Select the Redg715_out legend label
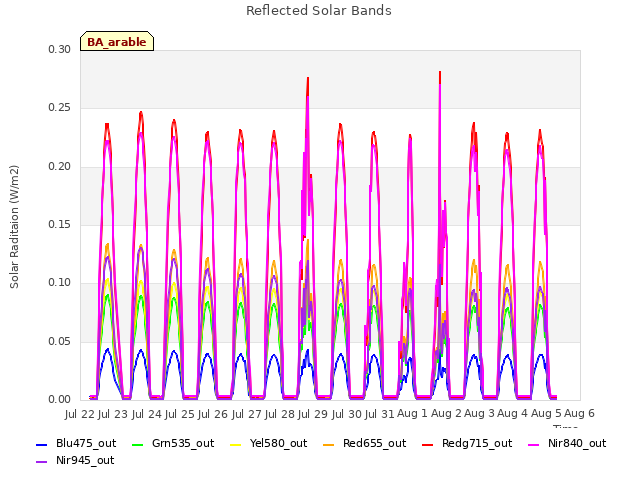The width and height of the screenshot is (640, 480). (477, 443)
